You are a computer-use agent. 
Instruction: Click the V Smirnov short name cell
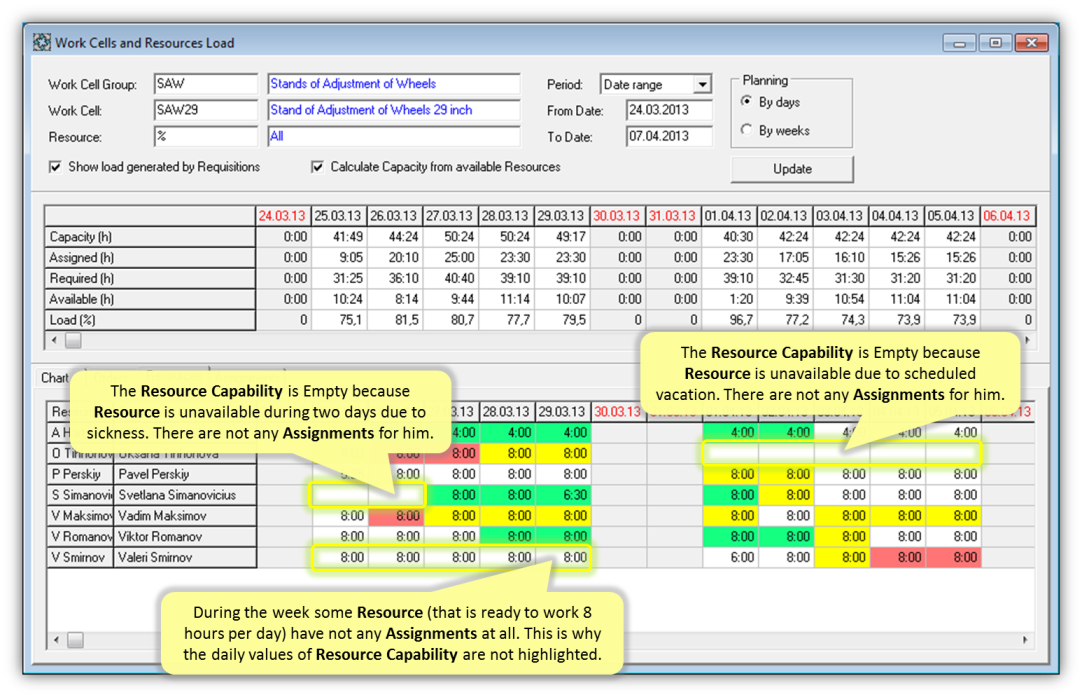pyautogui.click(x=80, y=557)
